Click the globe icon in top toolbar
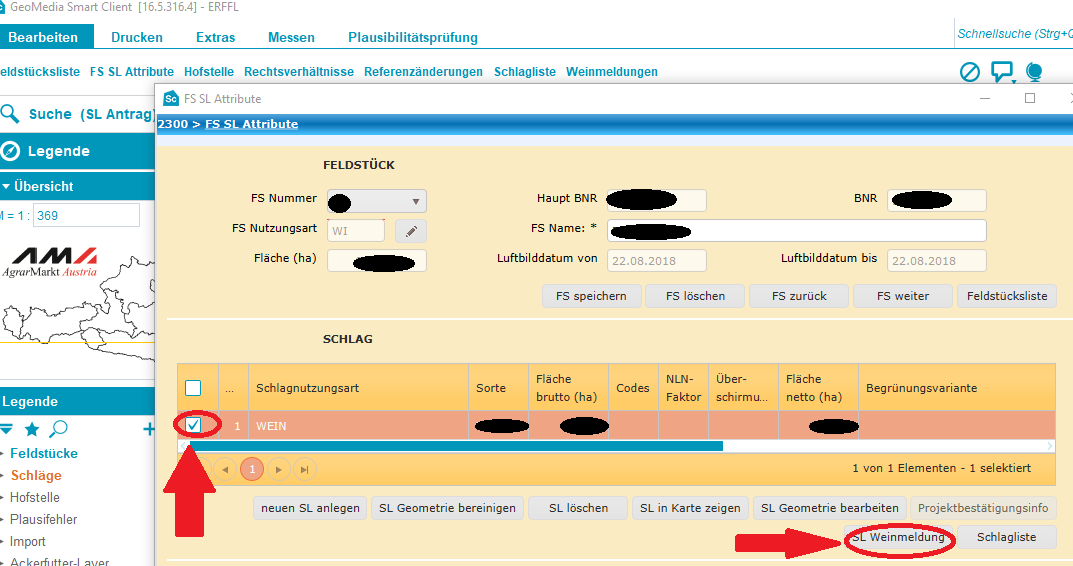Screen dimensions: 1073x566 coord(1034,72)
